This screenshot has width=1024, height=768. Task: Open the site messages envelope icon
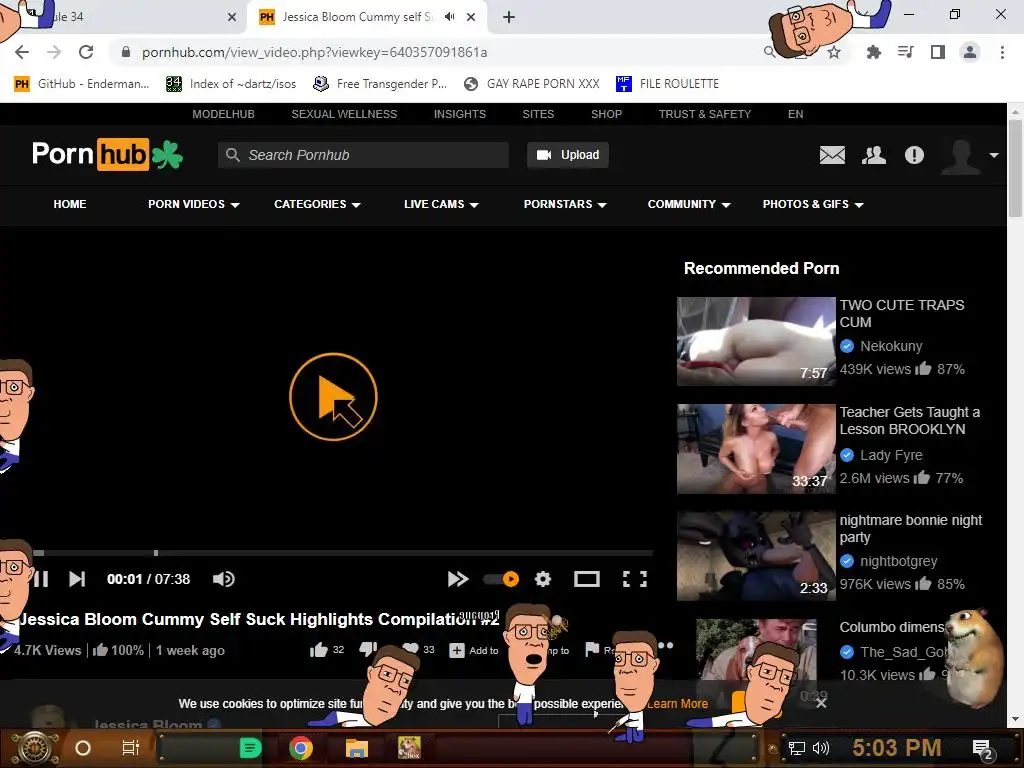coord(832,155)
